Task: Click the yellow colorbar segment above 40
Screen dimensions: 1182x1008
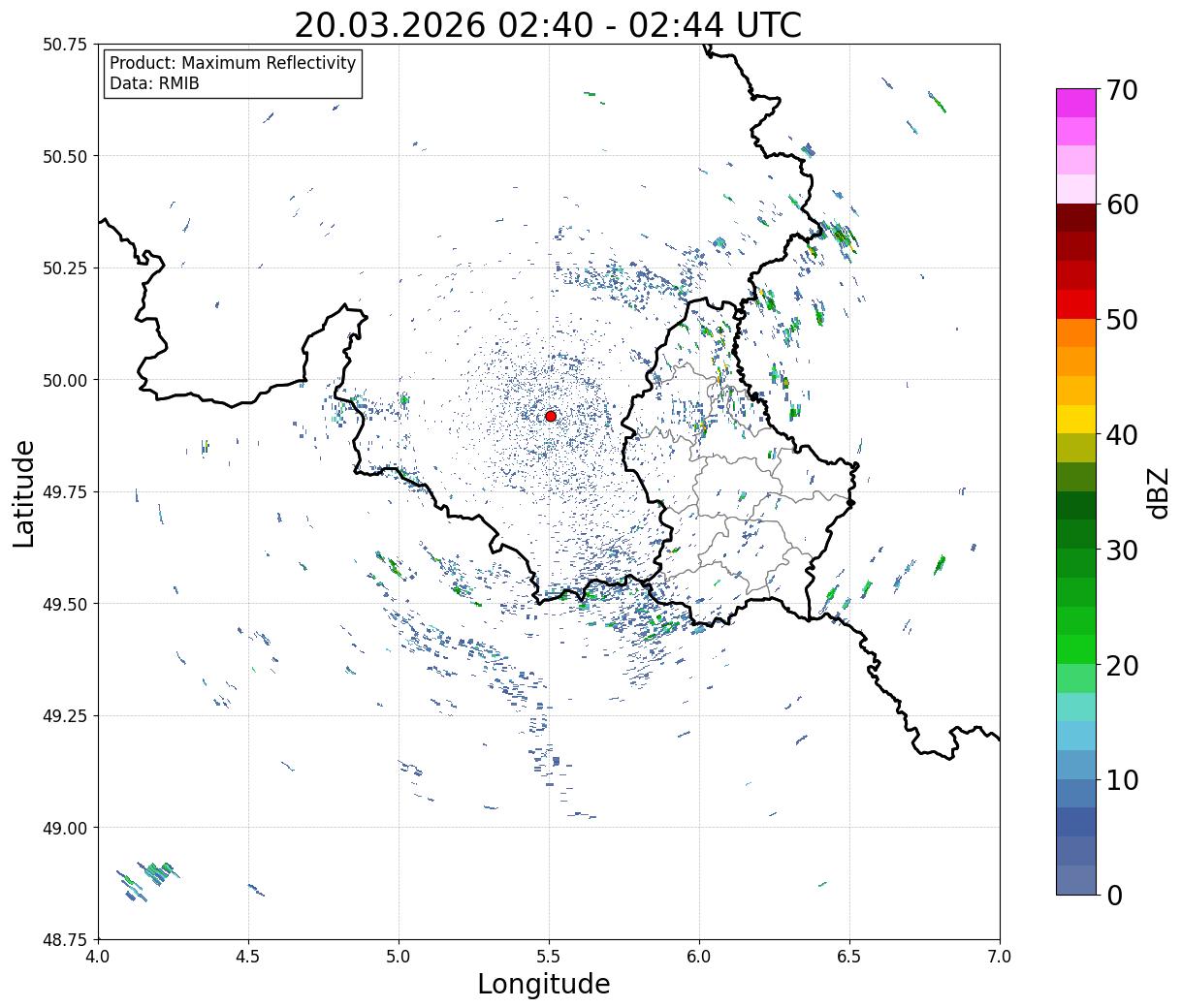Action: [x=1076, y=420]
